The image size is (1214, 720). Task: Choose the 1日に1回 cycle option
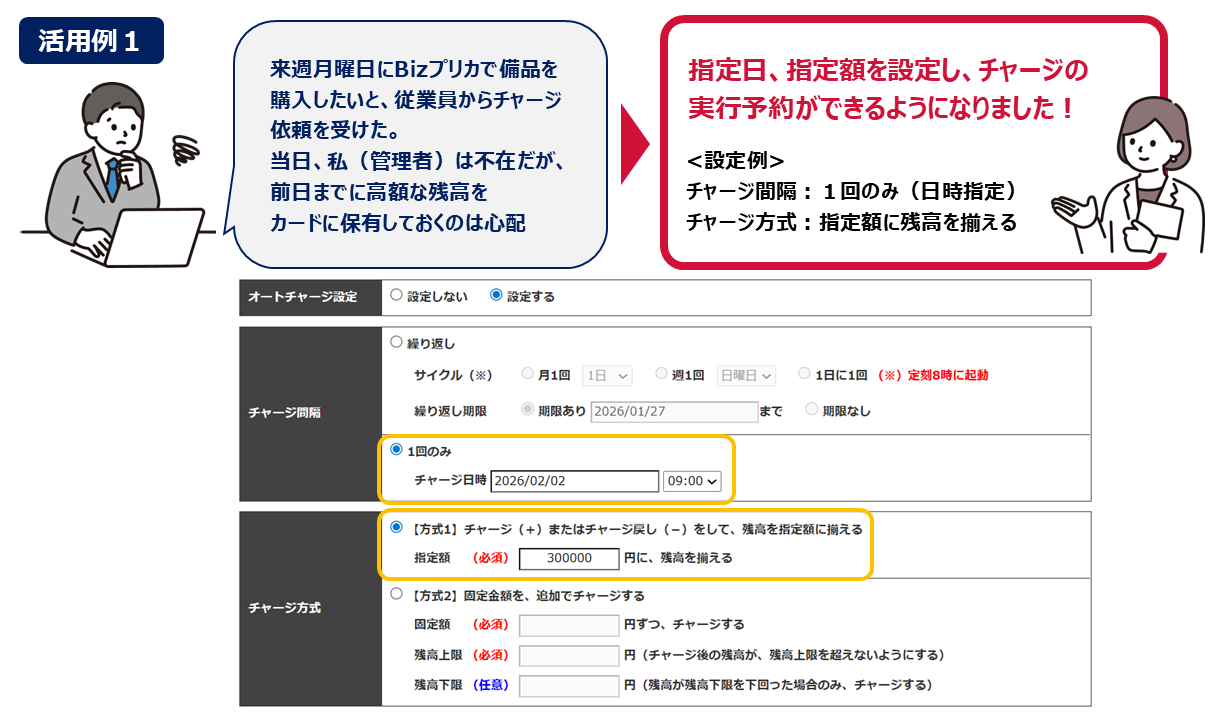[805, 374]
